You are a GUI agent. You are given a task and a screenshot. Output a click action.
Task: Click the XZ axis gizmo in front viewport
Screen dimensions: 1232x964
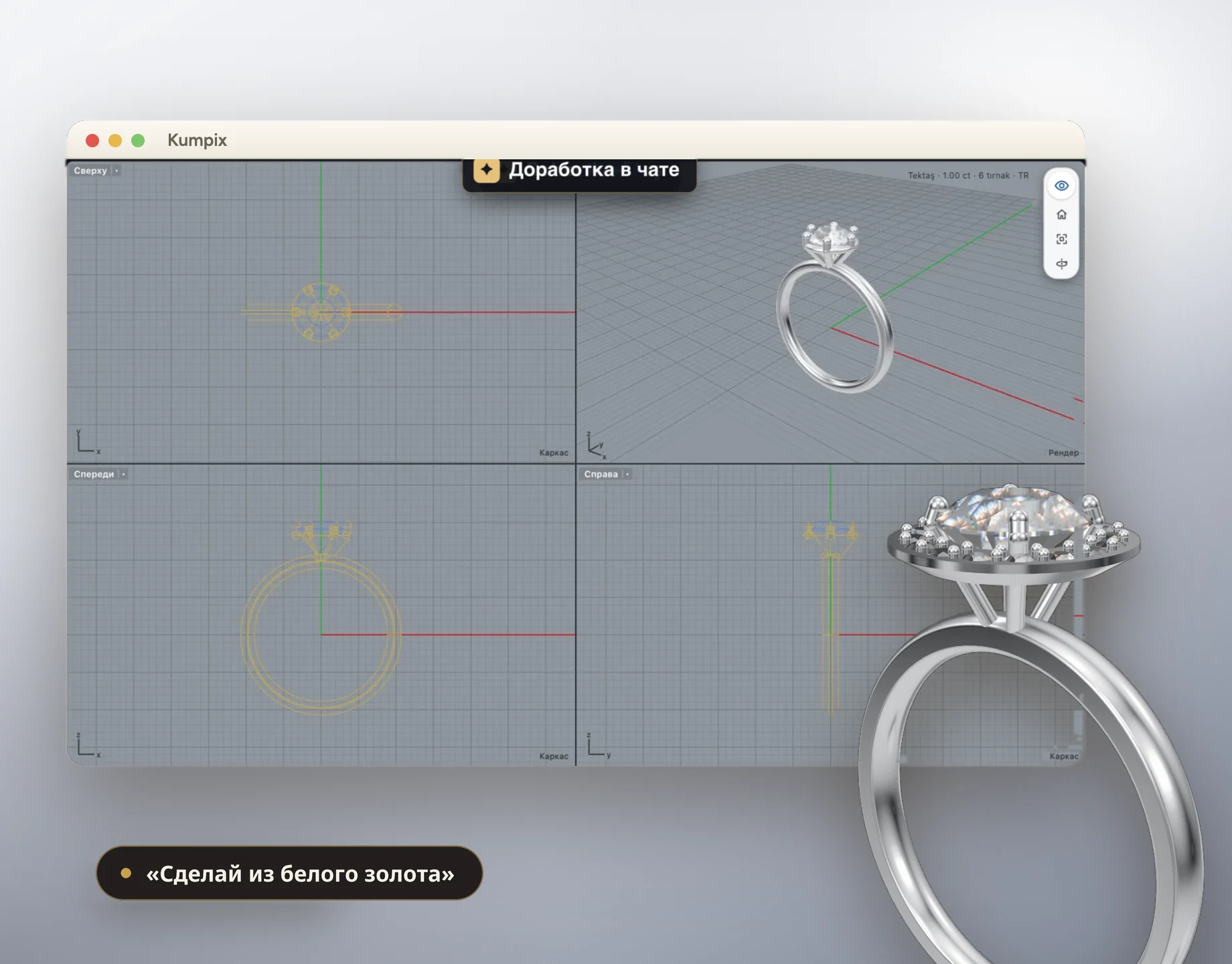point(87,745)
